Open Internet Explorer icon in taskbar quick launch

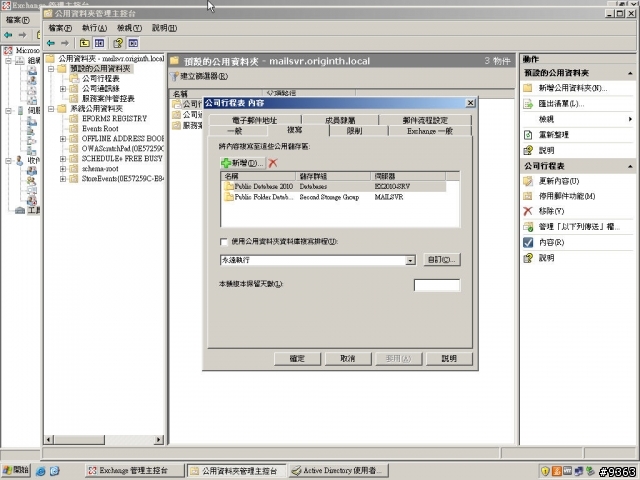tap(40, 471)
